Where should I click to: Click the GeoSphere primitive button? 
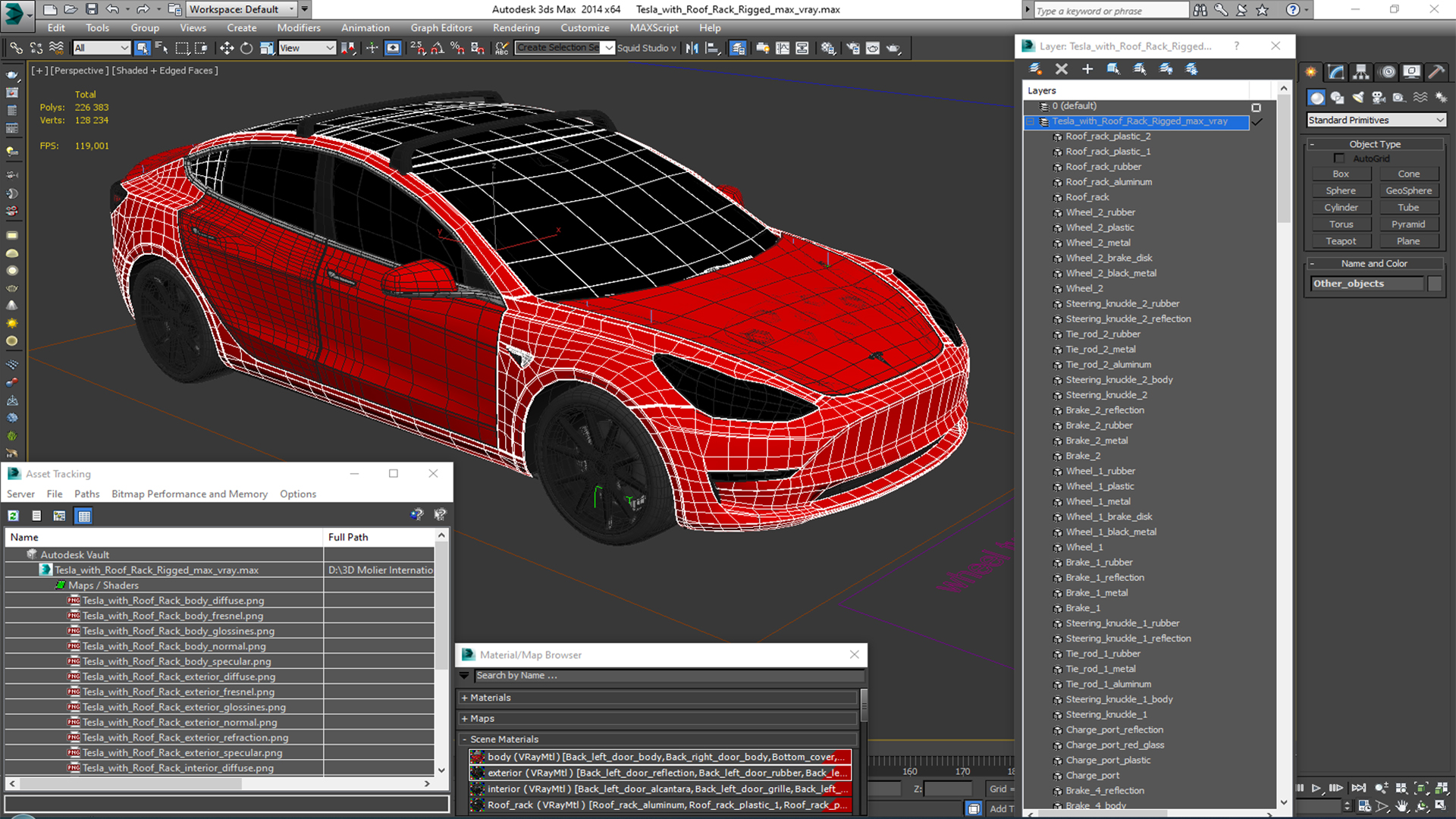[x=1408, y=191]
